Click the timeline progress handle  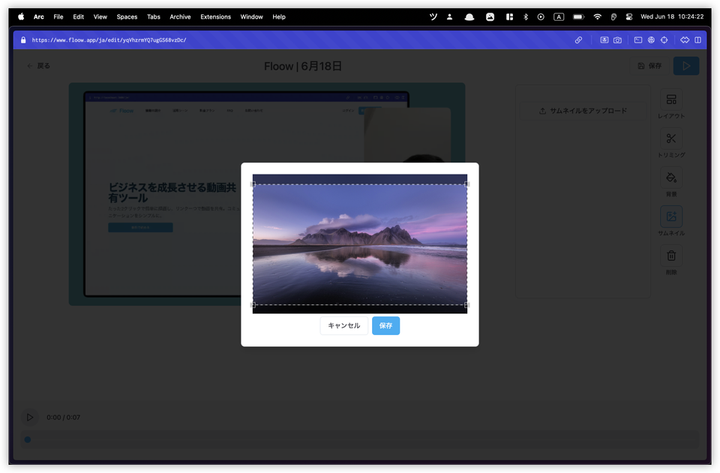click(x=27, y=439)
